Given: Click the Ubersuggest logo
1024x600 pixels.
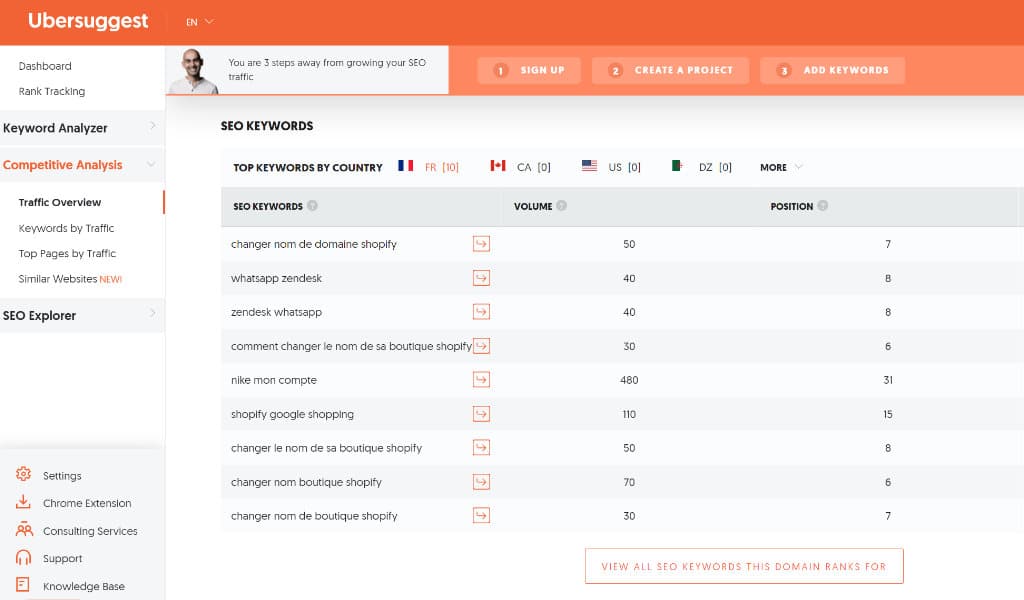Looking at the screenshot, I should pos(88,21).
